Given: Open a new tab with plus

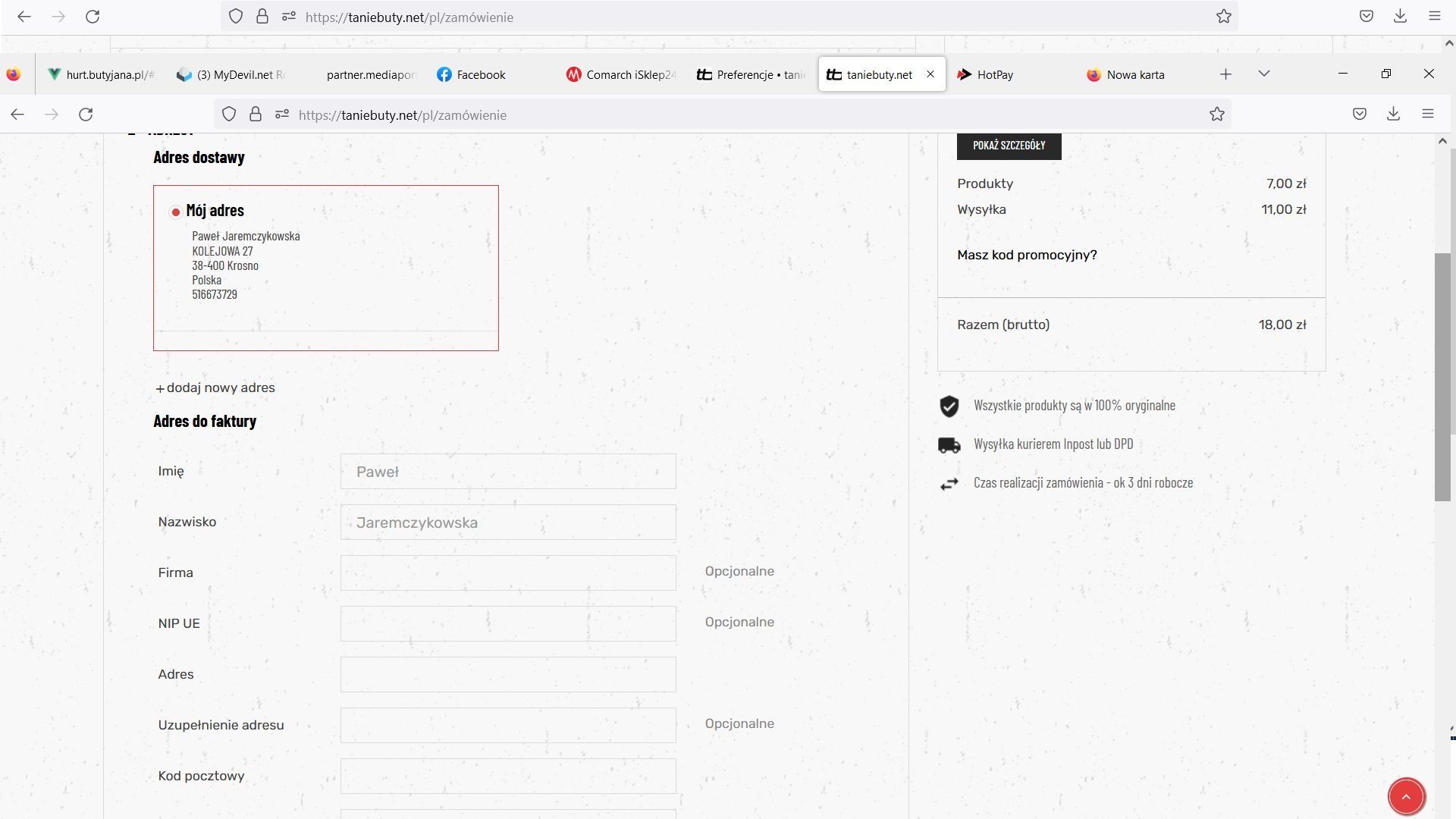Looking at the screenshot, I should click(1225, 74).
